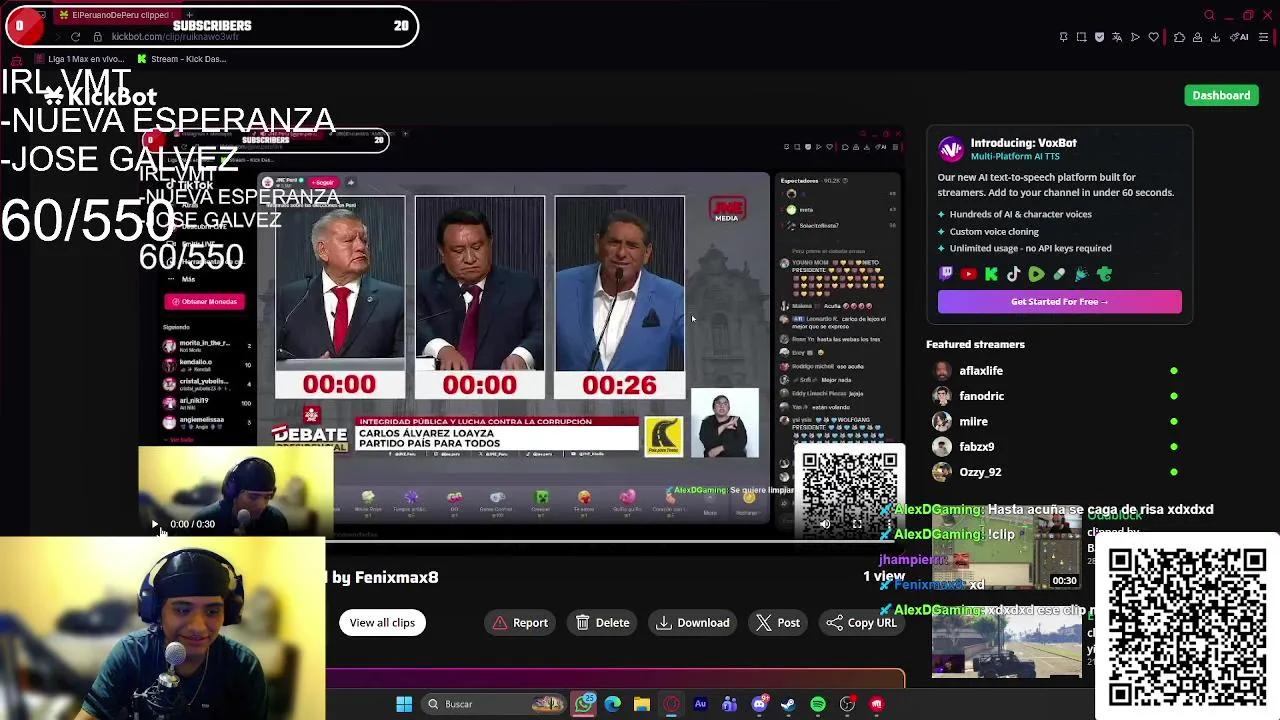Click the TikTok platform icon
Screen dimensions: 1280x720
point(1013,274)
